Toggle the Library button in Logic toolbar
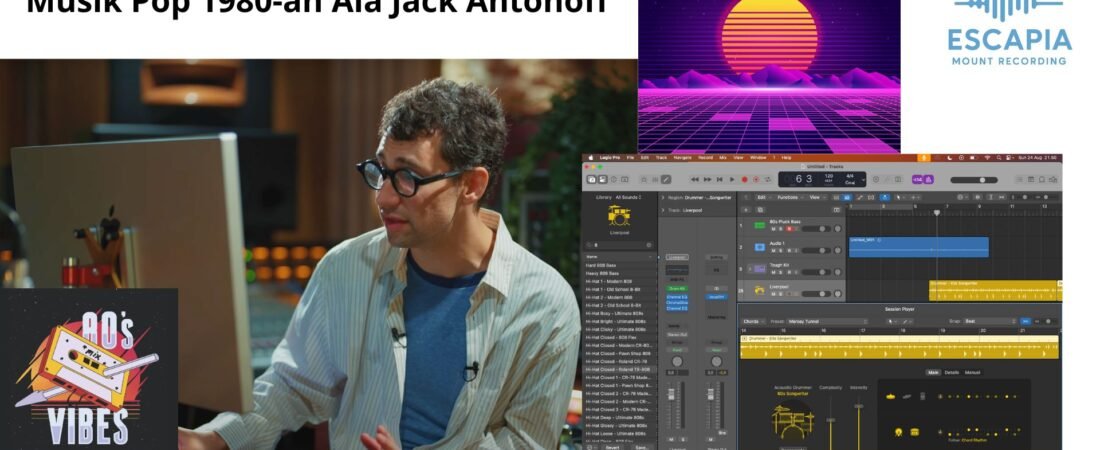This screenshot has width=1100, height=450. (x=591, y=180)
